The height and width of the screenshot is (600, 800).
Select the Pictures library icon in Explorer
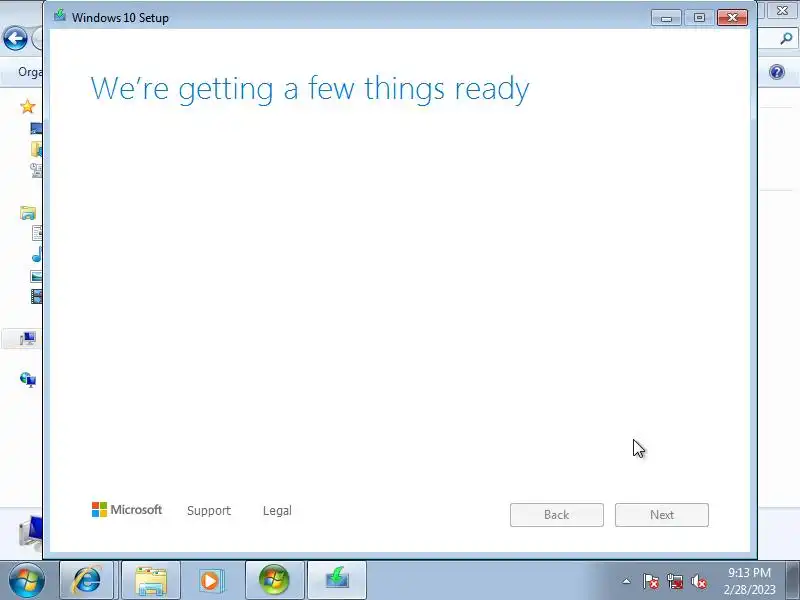tap(36, 276)
